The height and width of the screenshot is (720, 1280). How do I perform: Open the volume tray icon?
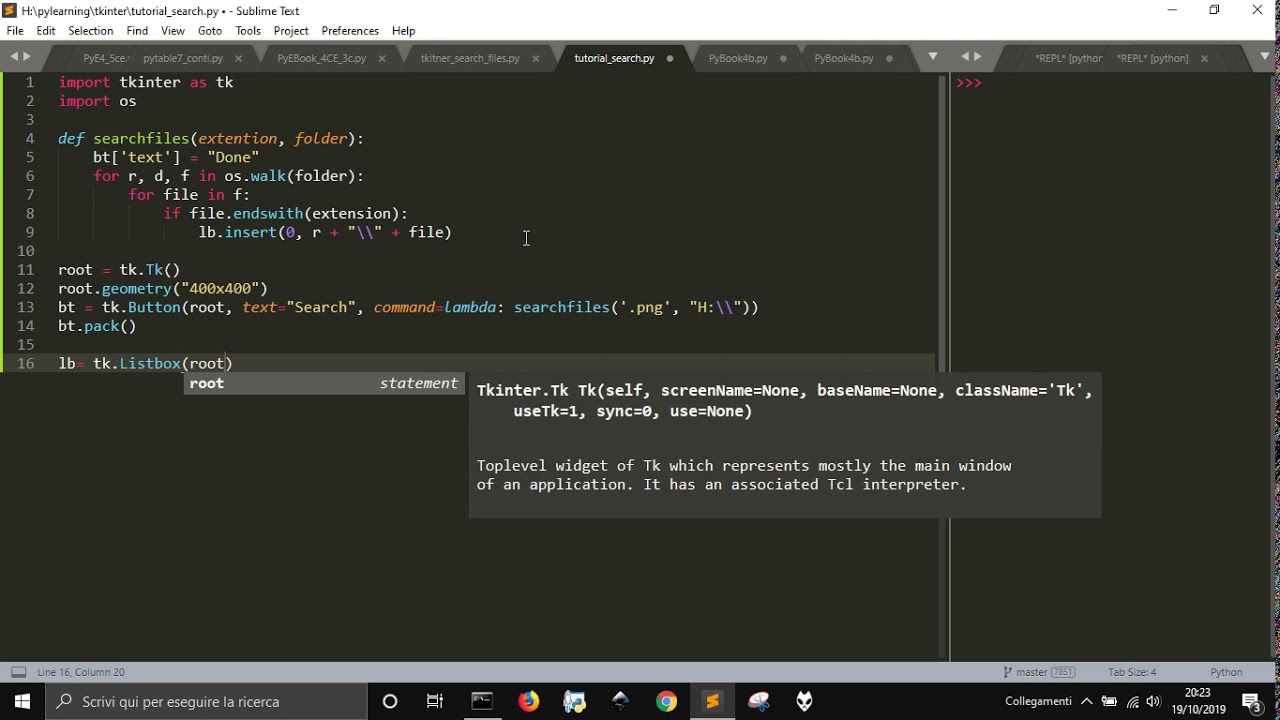click(x=1154, y=701)
